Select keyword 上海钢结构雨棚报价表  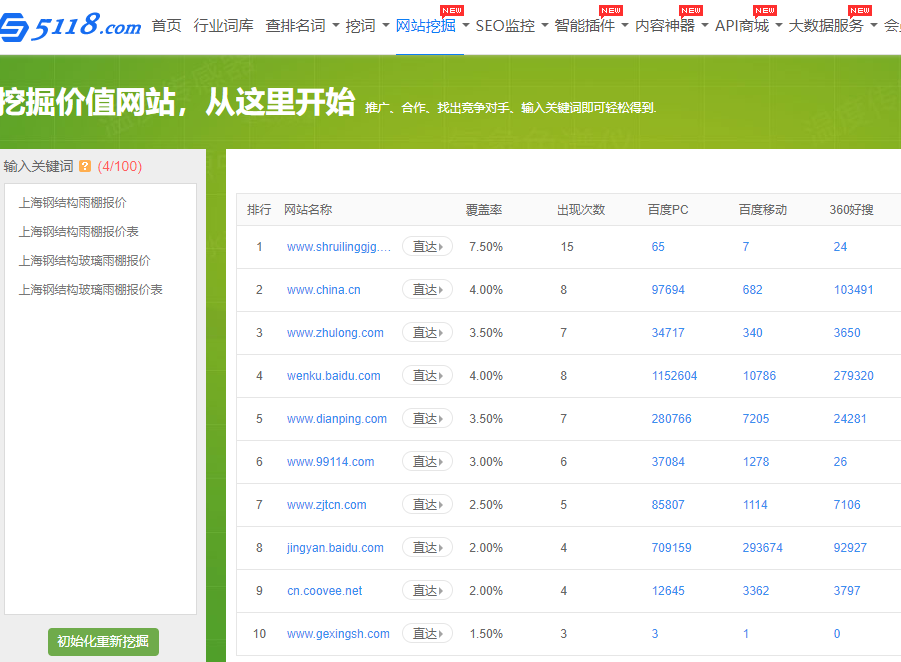[x=79, y=232]
